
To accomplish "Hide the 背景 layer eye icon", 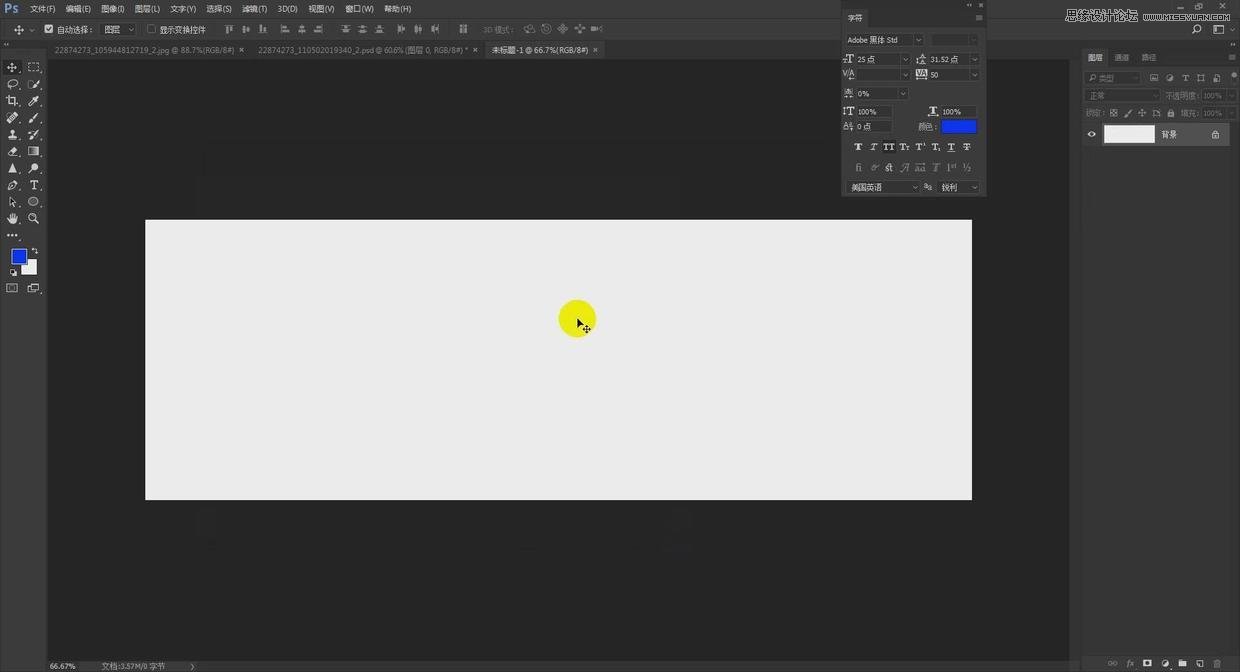I will [1092, 134].
